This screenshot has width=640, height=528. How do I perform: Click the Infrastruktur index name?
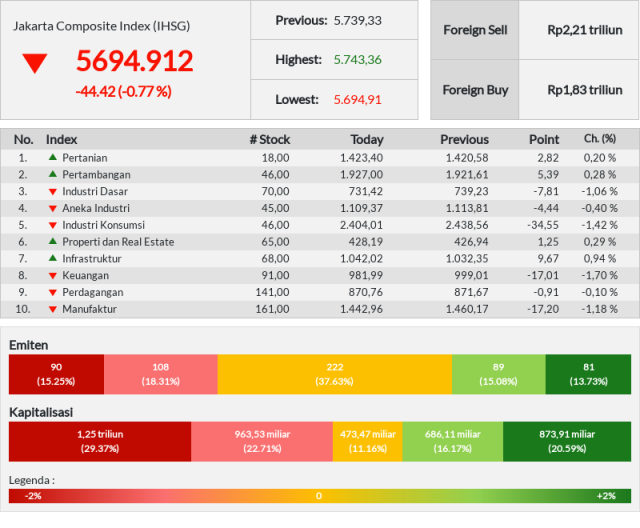[92, 259]
